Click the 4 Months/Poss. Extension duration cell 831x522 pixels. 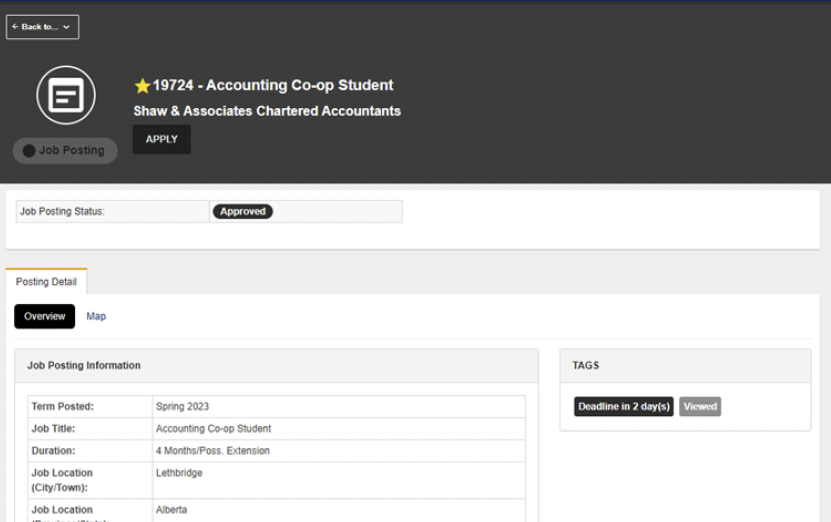point(213,451)
